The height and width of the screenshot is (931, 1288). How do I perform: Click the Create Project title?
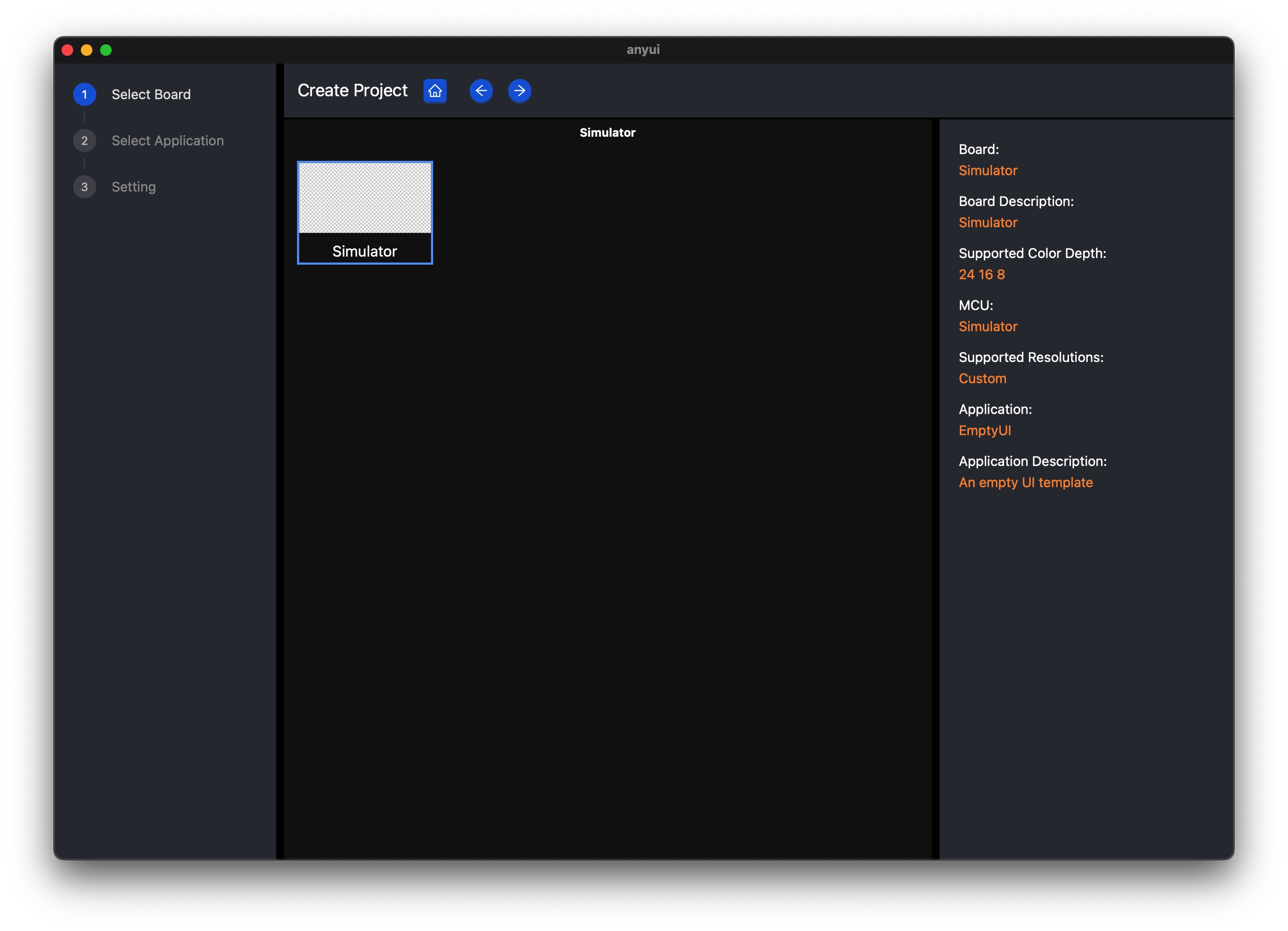click(x=352, y=91)
